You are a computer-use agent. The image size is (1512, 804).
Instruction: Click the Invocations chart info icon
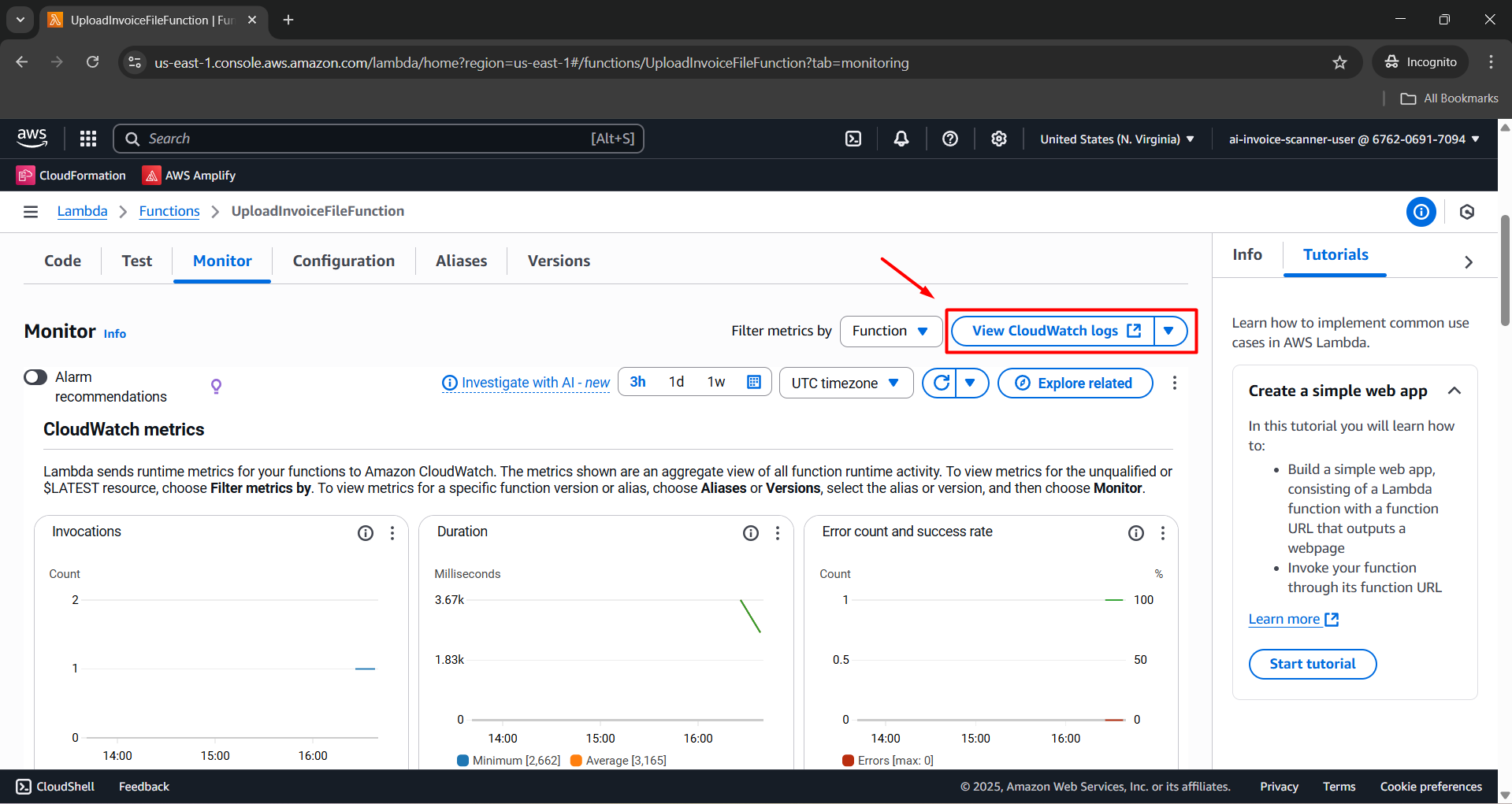coord(366,533)
